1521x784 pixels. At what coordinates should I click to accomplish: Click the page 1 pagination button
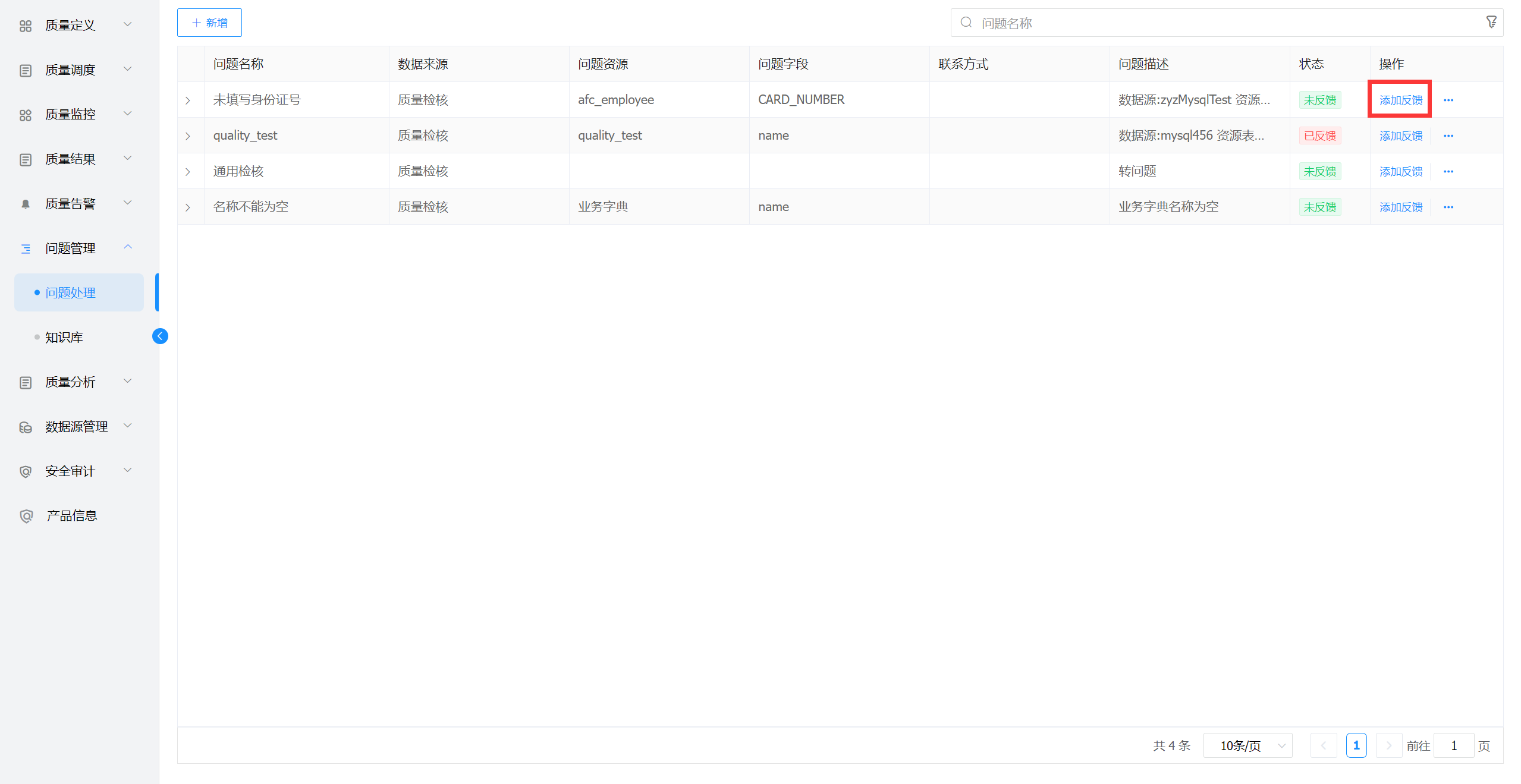click(1356, 745)
